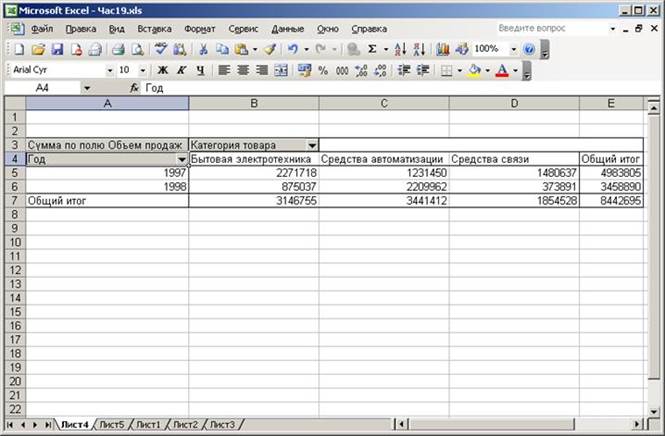Open the 100% zoom dropdown
Image resolution: width=665 pixels, height=436 pixels.
click(514, 50)
